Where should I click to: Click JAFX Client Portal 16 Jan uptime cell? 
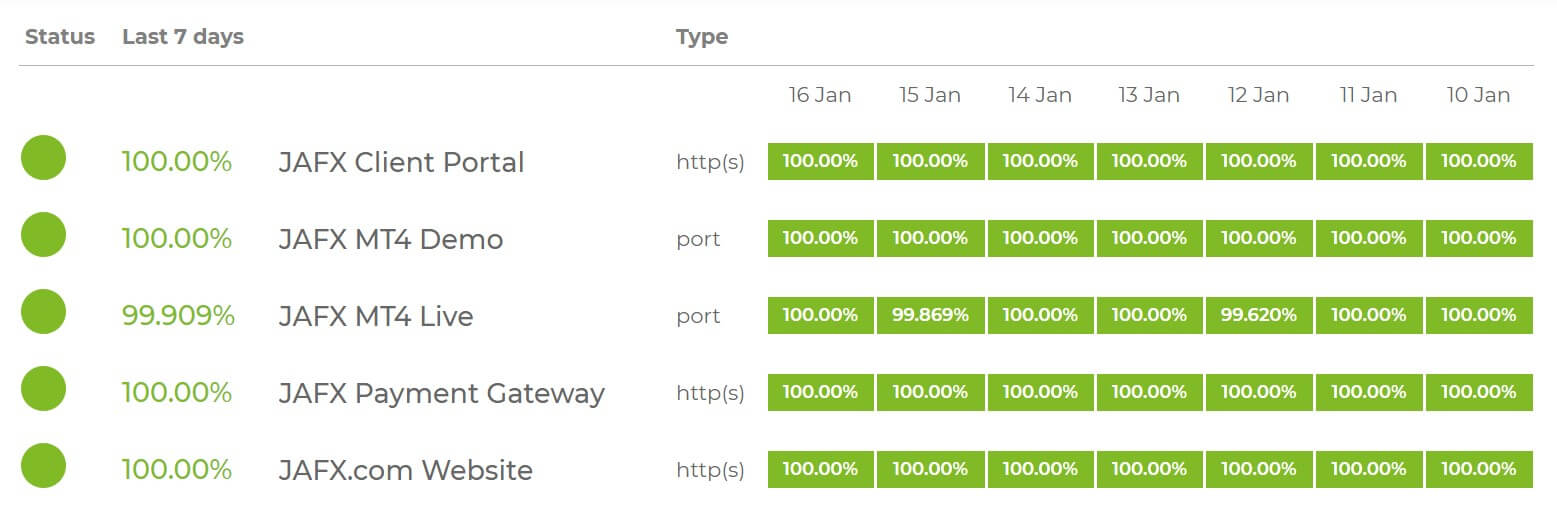pyautogui.click(x=821, y=161)
